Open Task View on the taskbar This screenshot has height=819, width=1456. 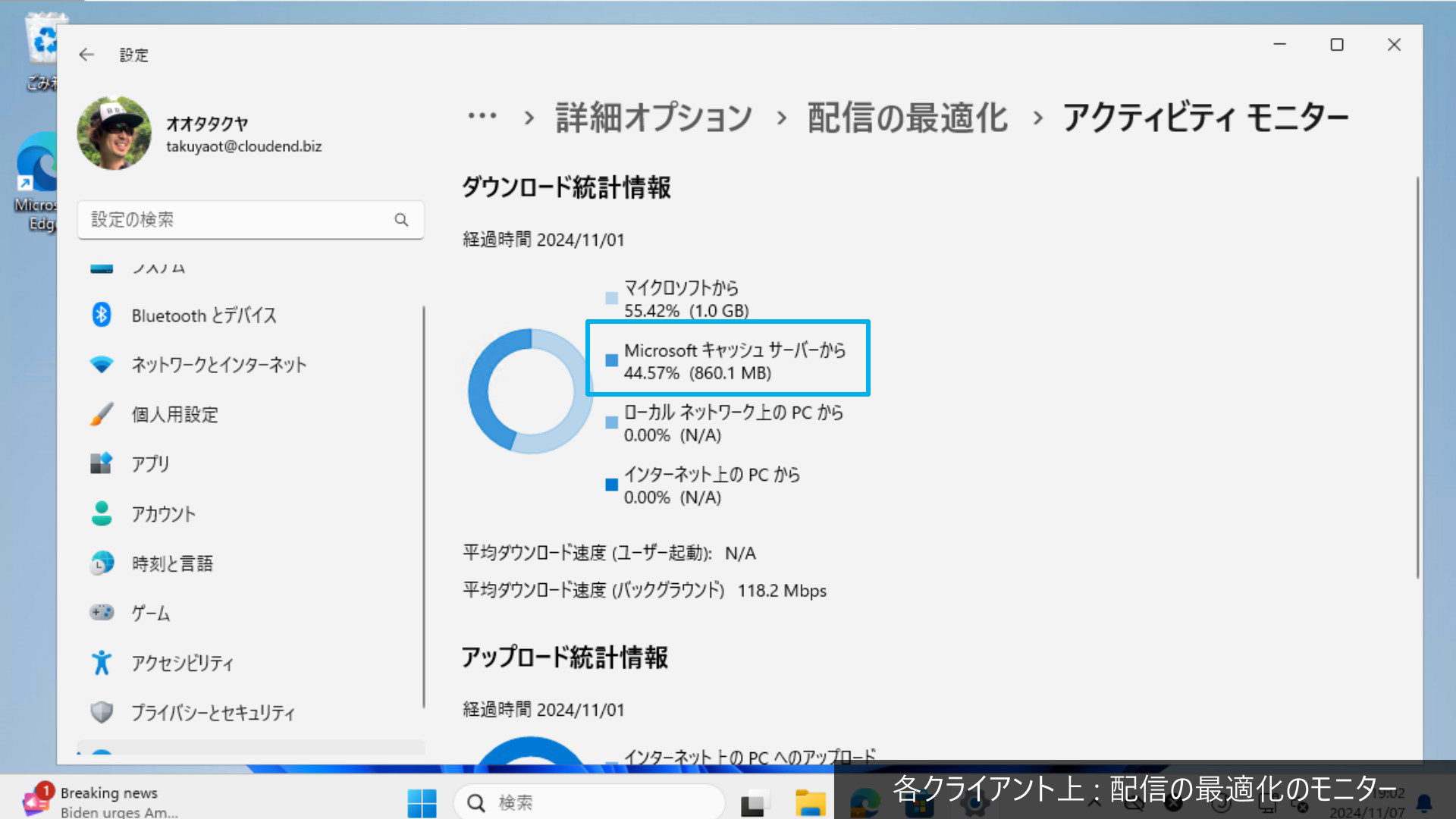[x=755, y=803]
